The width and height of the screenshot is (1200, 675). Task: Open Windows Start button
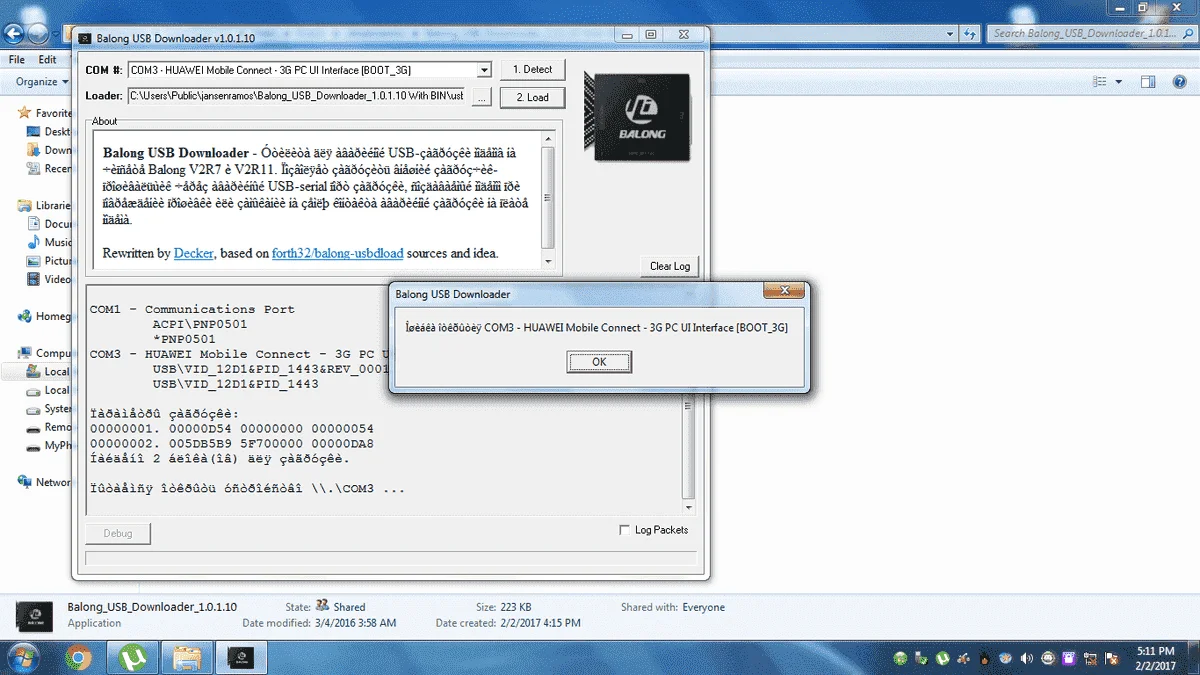pos(23,657)
